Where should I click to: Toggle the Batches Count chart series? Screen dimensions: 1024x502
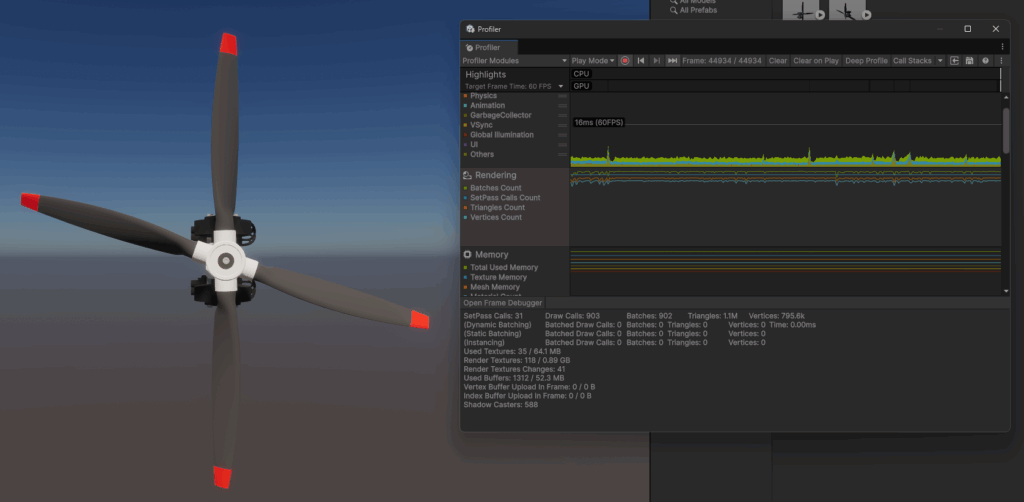point(495,188)
